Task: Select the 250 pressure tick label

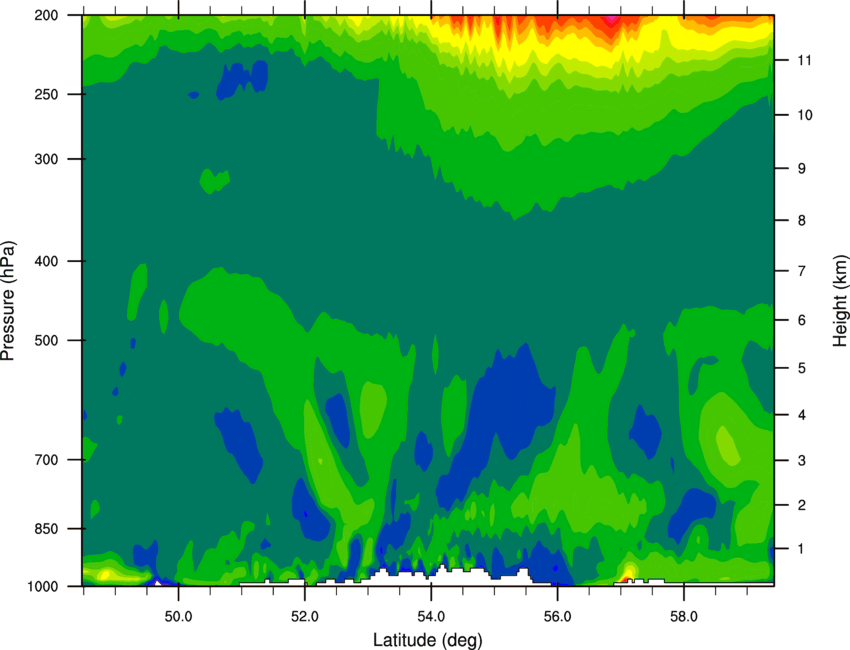Action: coord(46,94)
